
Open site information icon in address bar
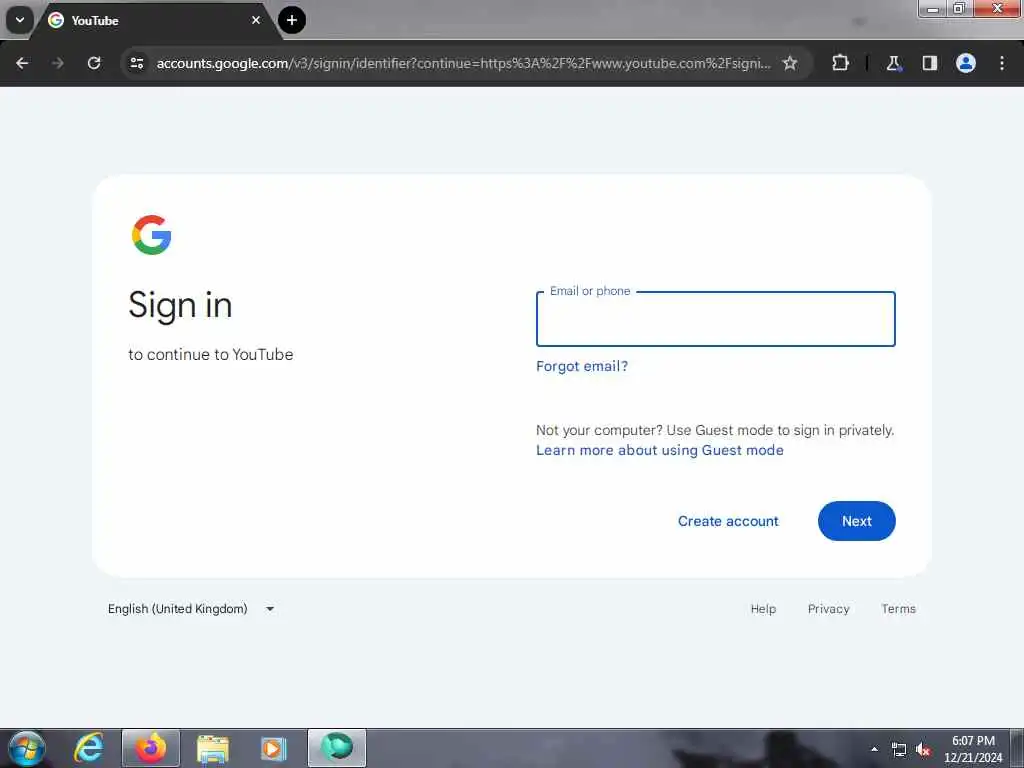(136, 63)
